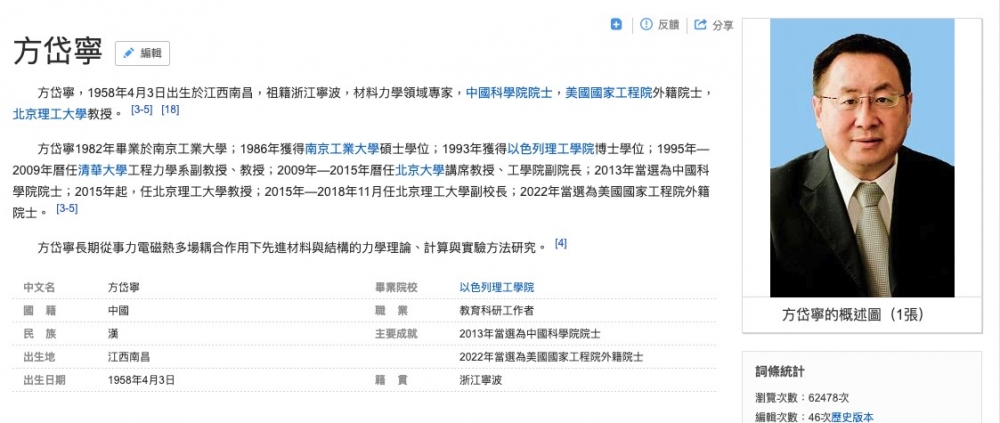Open citation [3-5] in first paragraph
The height and width of the screenshot is (423, 1000).
(x=142, y=110)
